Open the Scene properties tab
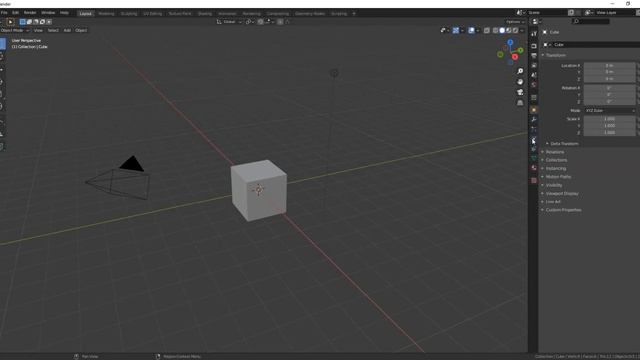Viewport: 640px width, 360px height. point(534,76)
